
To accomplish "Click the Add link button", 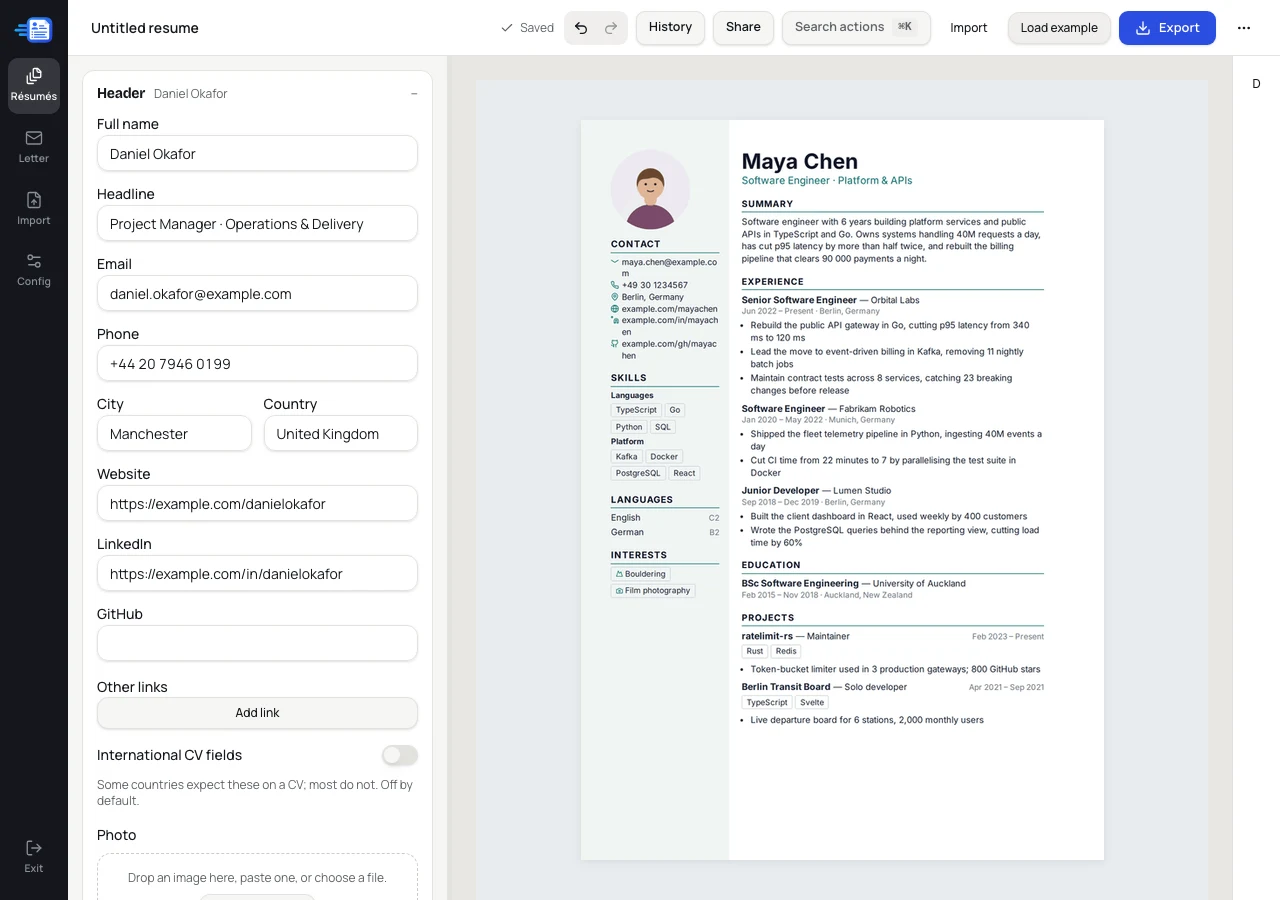I will coord(257,713).
